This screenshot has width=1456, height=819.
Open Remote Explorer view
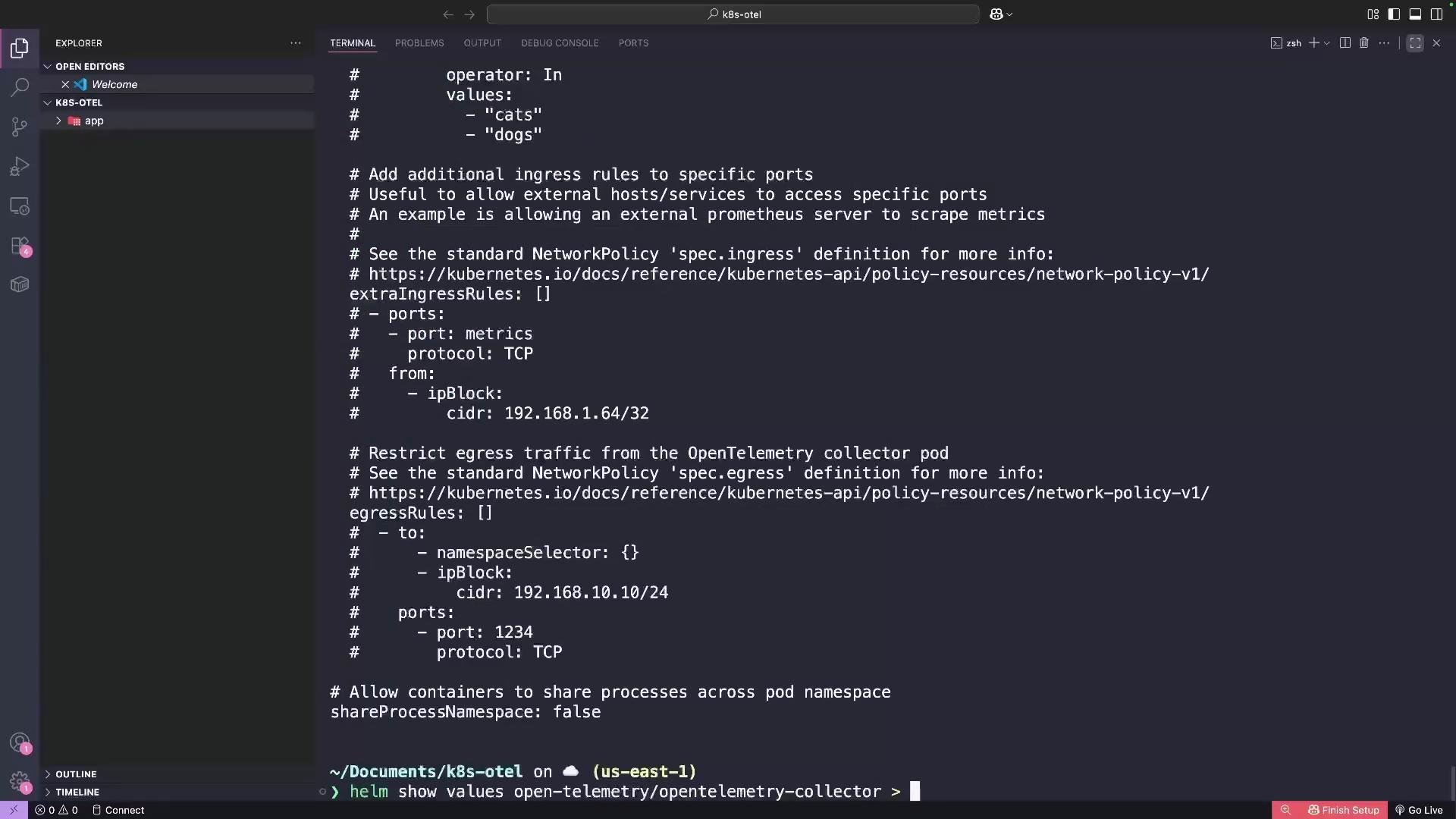click(x=20, y=206)
